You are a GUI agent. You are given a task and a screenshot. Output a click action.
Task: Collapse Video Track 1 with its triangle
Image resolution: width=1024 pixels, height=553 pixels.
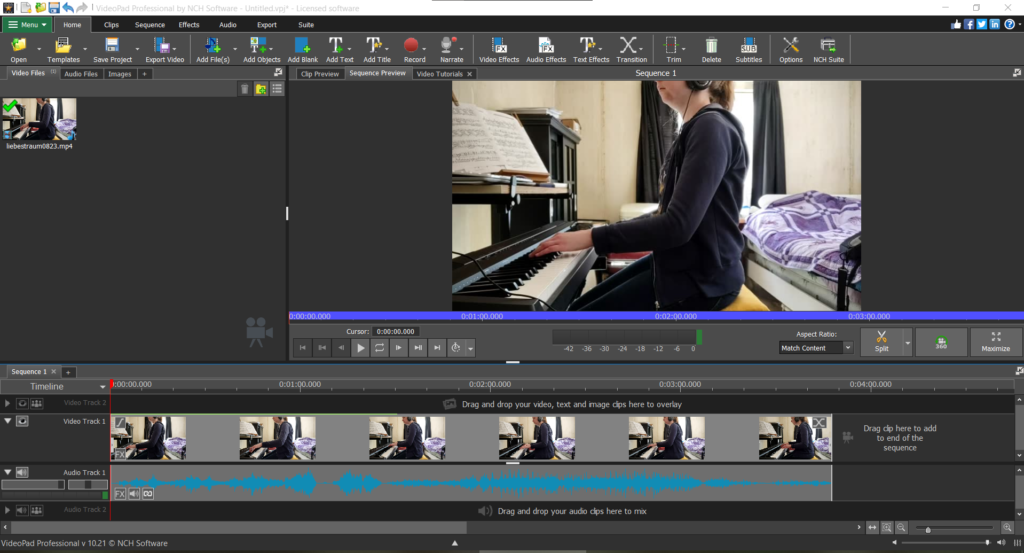(8, 422)
